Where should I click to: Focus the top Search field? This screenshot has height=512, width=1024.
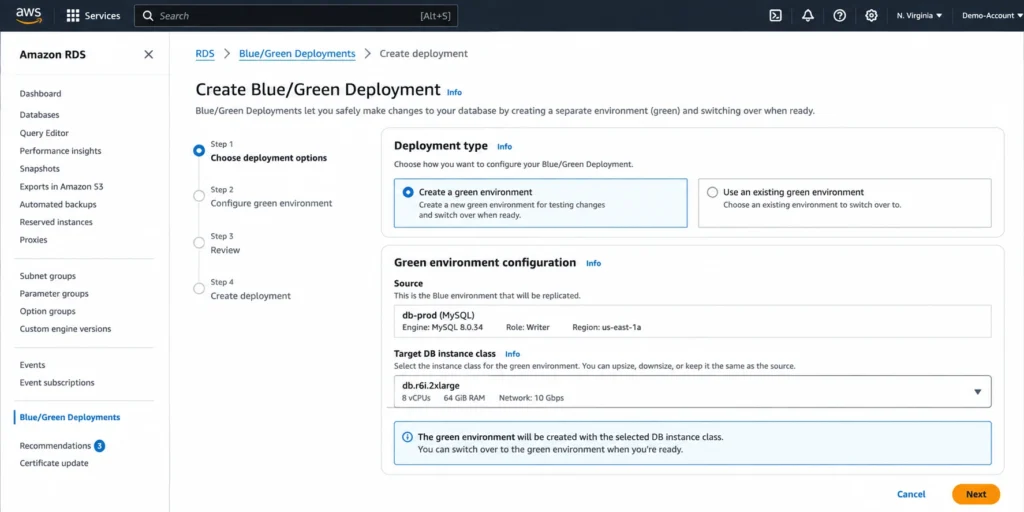tap(296, 16)
